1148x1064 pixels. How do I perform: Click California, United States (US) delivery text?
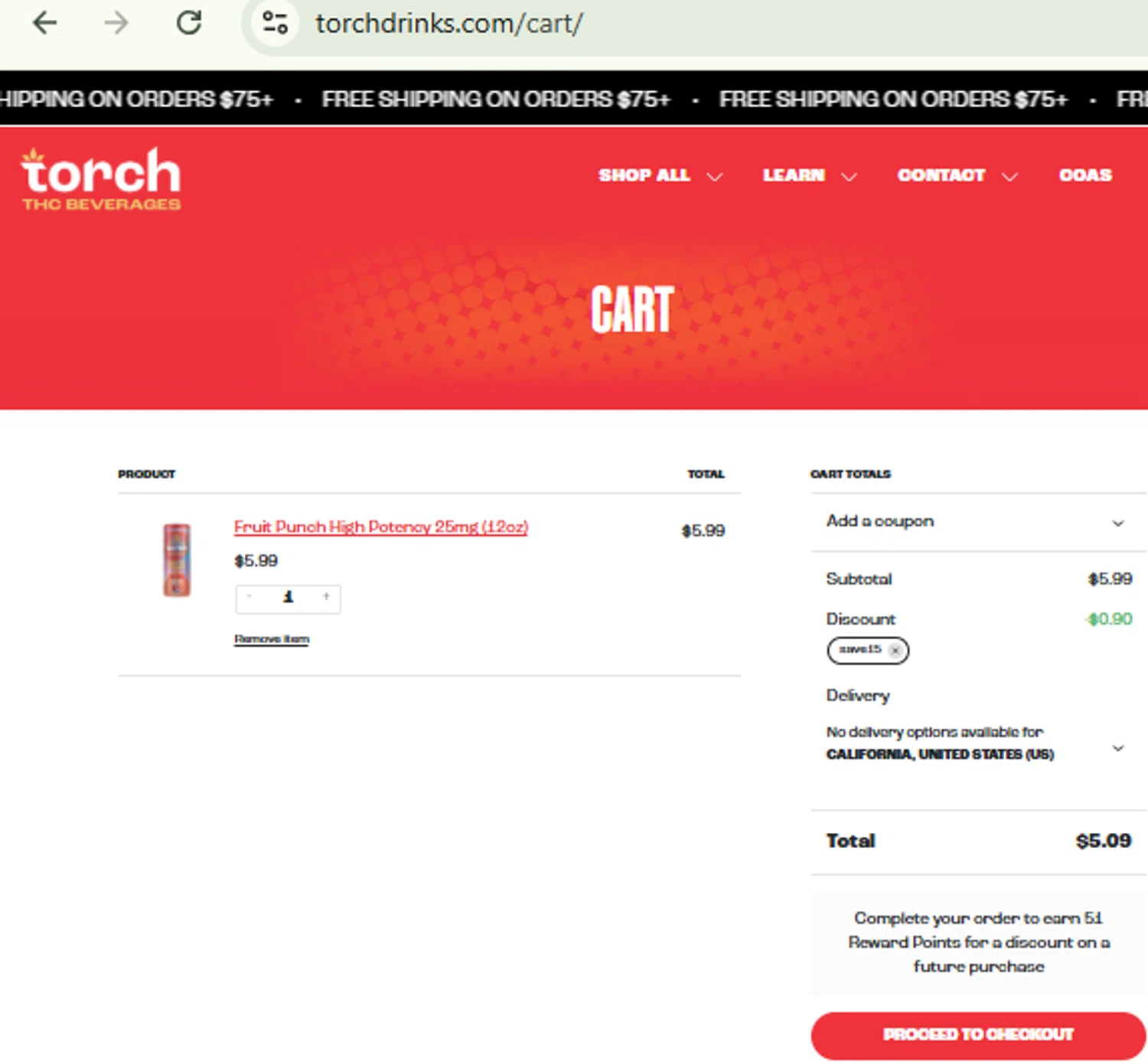[x=940, y=755]
